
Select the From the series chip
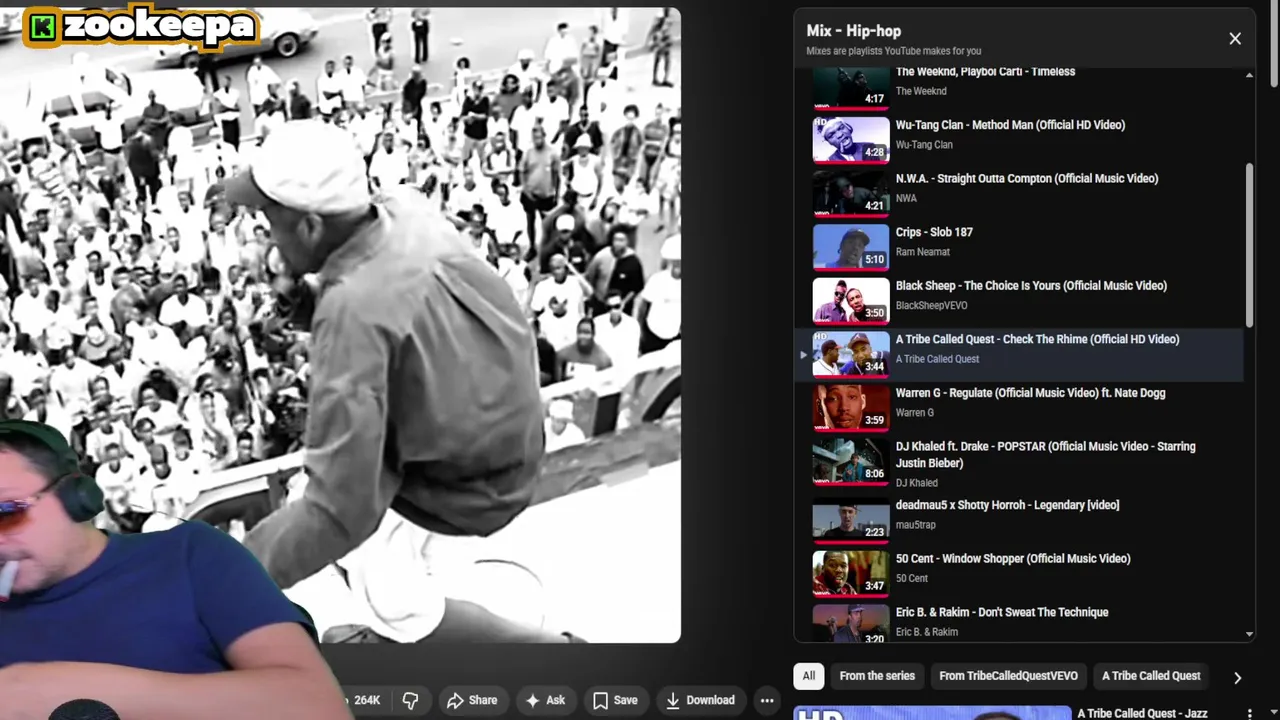click(x=877, y=676)
